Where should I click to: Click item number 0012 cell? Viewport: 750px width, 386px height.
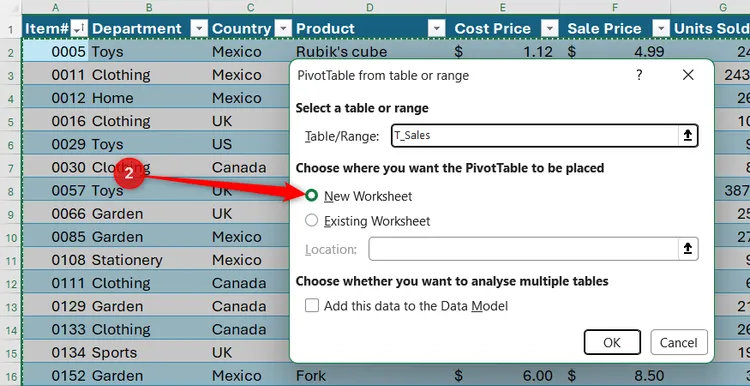point(55,98)
